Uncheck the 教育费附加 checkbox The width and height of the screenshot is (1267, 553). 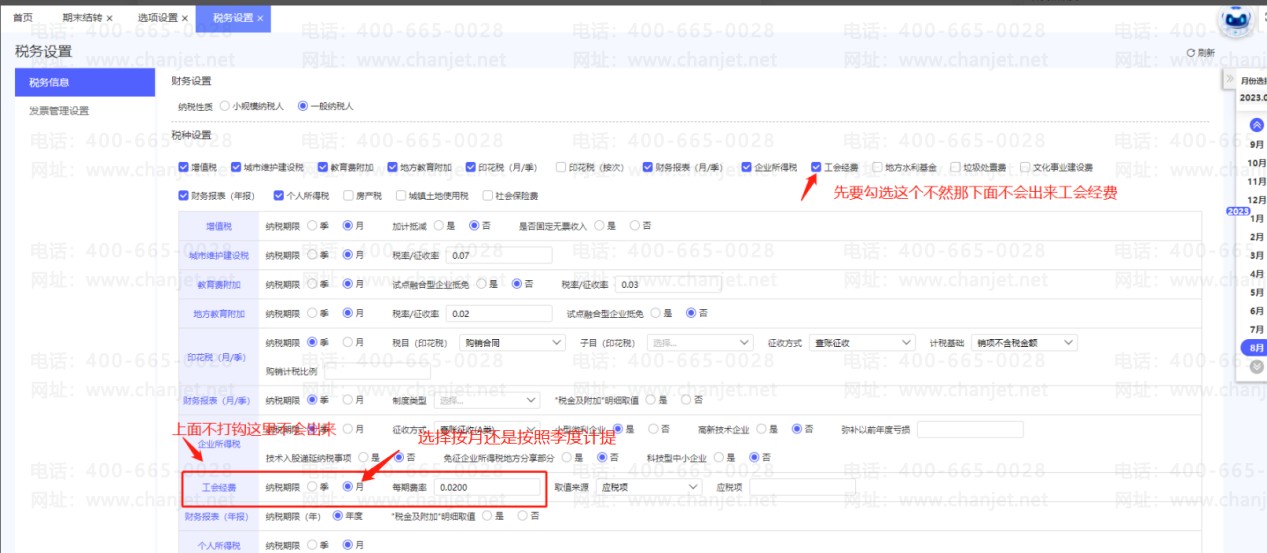pyautogui.click(x=323, y=167)
